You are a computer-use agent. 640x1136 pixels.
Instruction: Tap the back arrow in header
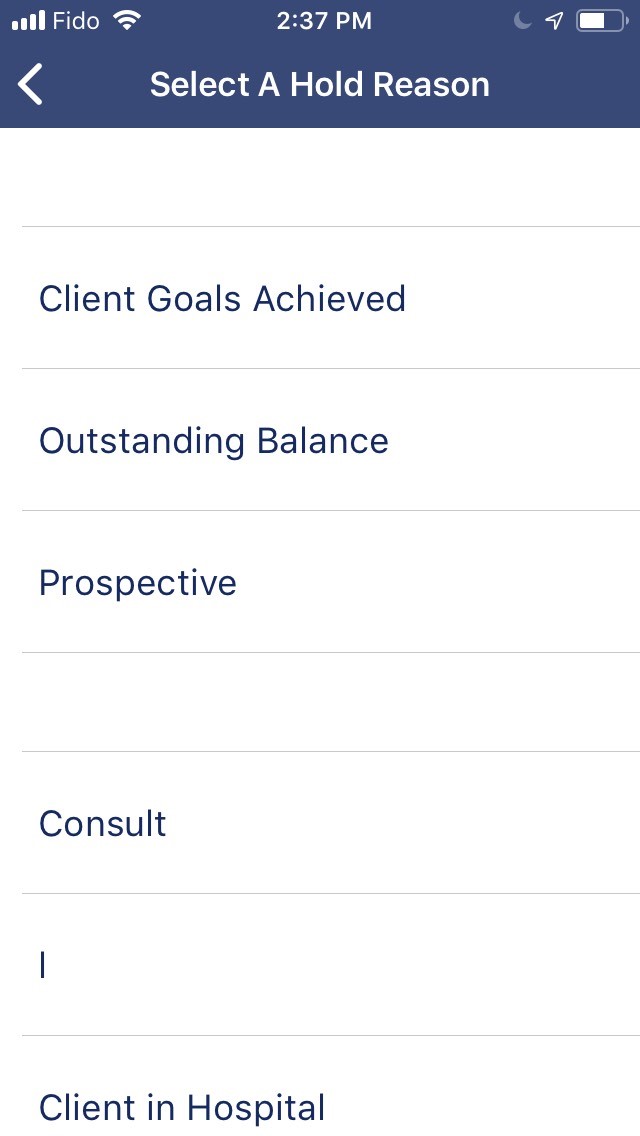pyautogui.click(x=31, y=84)
